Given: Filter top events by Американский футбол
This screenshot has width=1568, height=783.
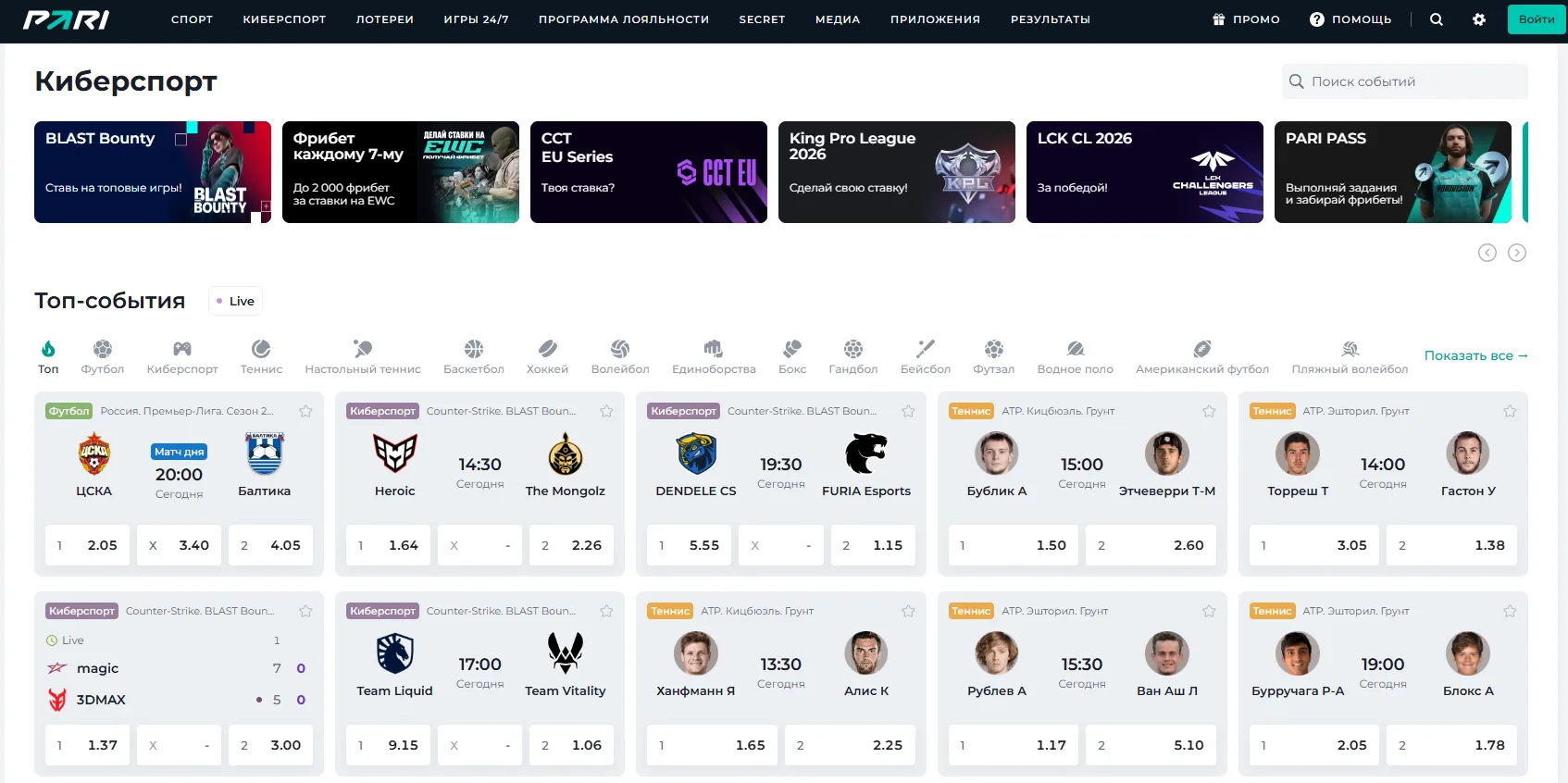Looking at the screenshot, I should pyautogui.click(x=1202, y=356).
